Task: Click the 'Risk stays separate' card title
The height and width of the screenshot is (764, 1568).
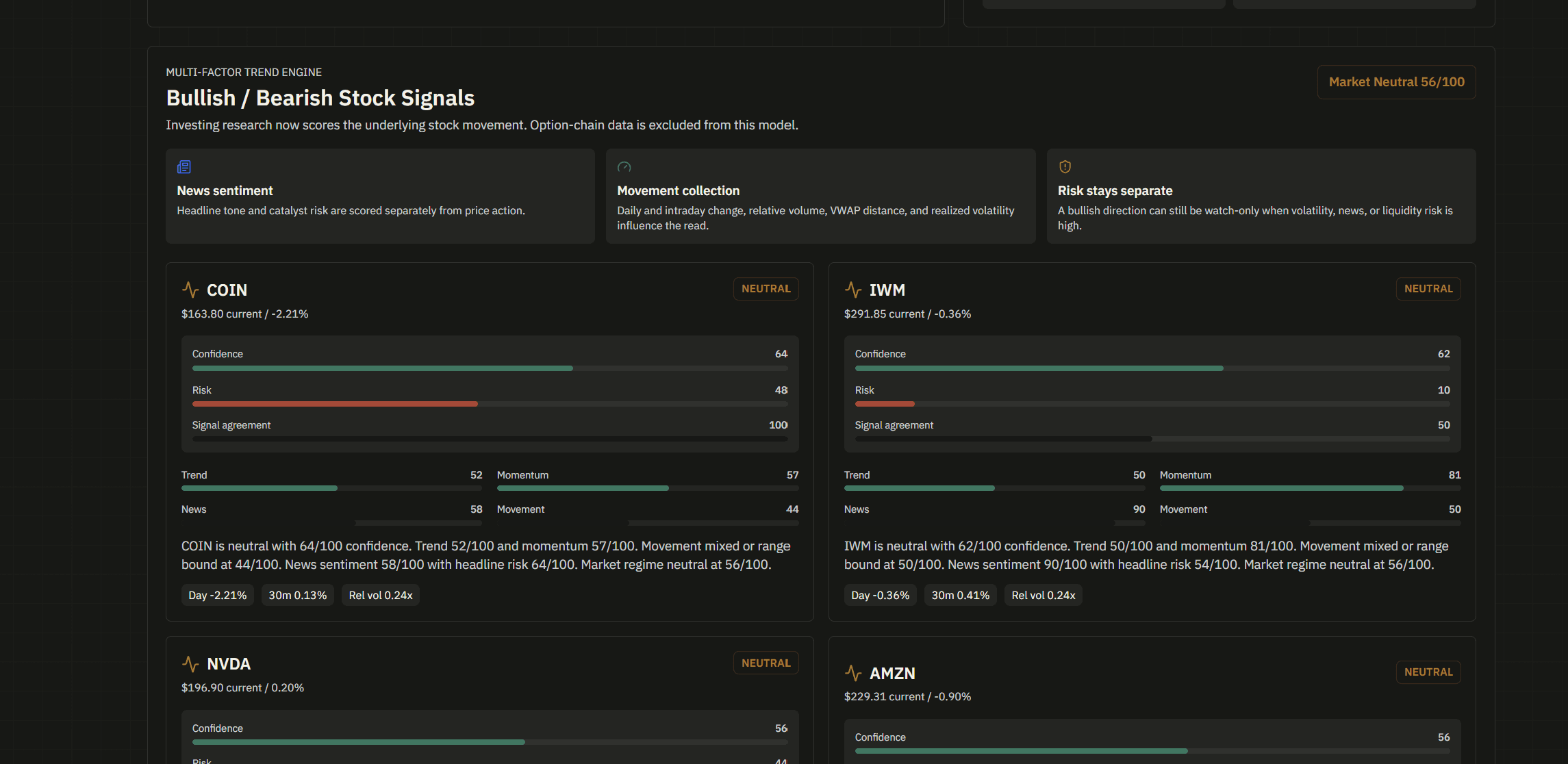Action: click(1115, 191)
